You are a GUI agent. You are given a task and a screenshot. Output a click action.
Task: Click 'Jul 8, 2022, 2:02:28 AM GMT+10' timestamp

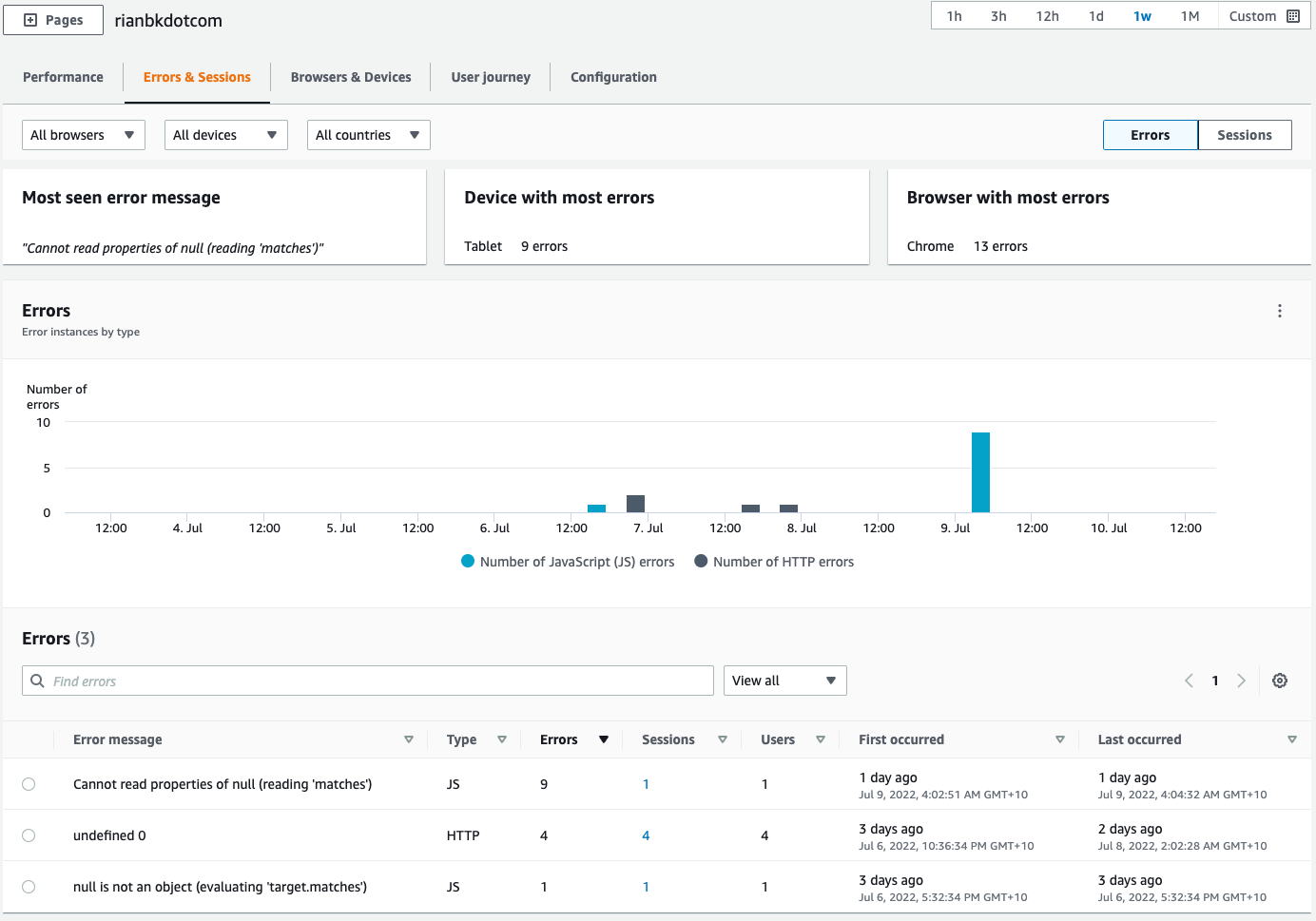tap(1182, 846)
